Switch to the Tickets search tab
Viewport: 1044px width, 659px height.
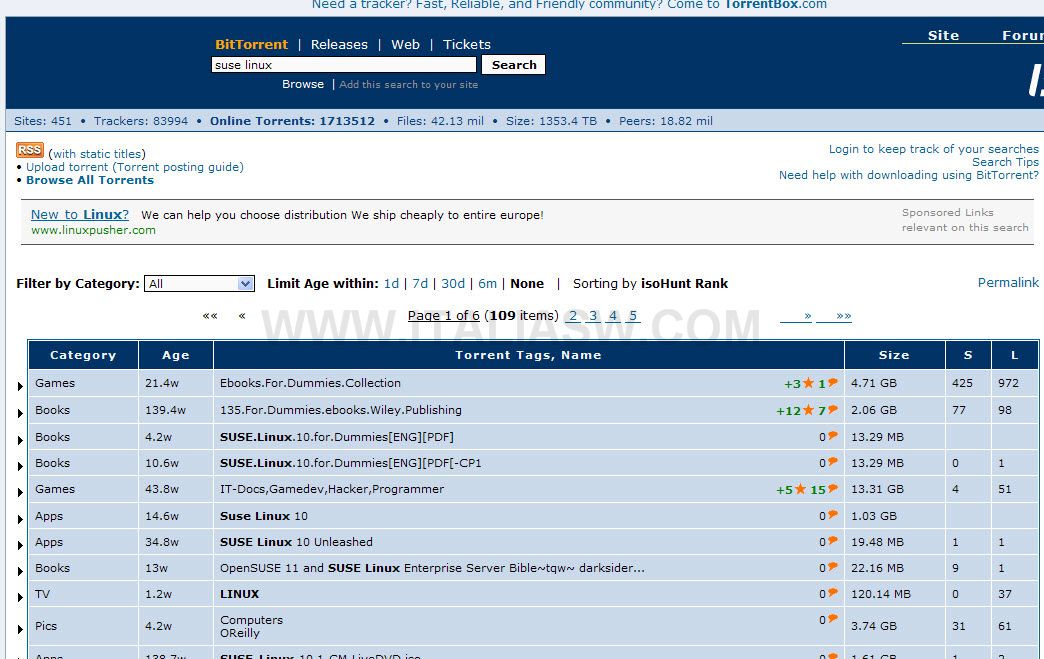[x=466, y=45]
